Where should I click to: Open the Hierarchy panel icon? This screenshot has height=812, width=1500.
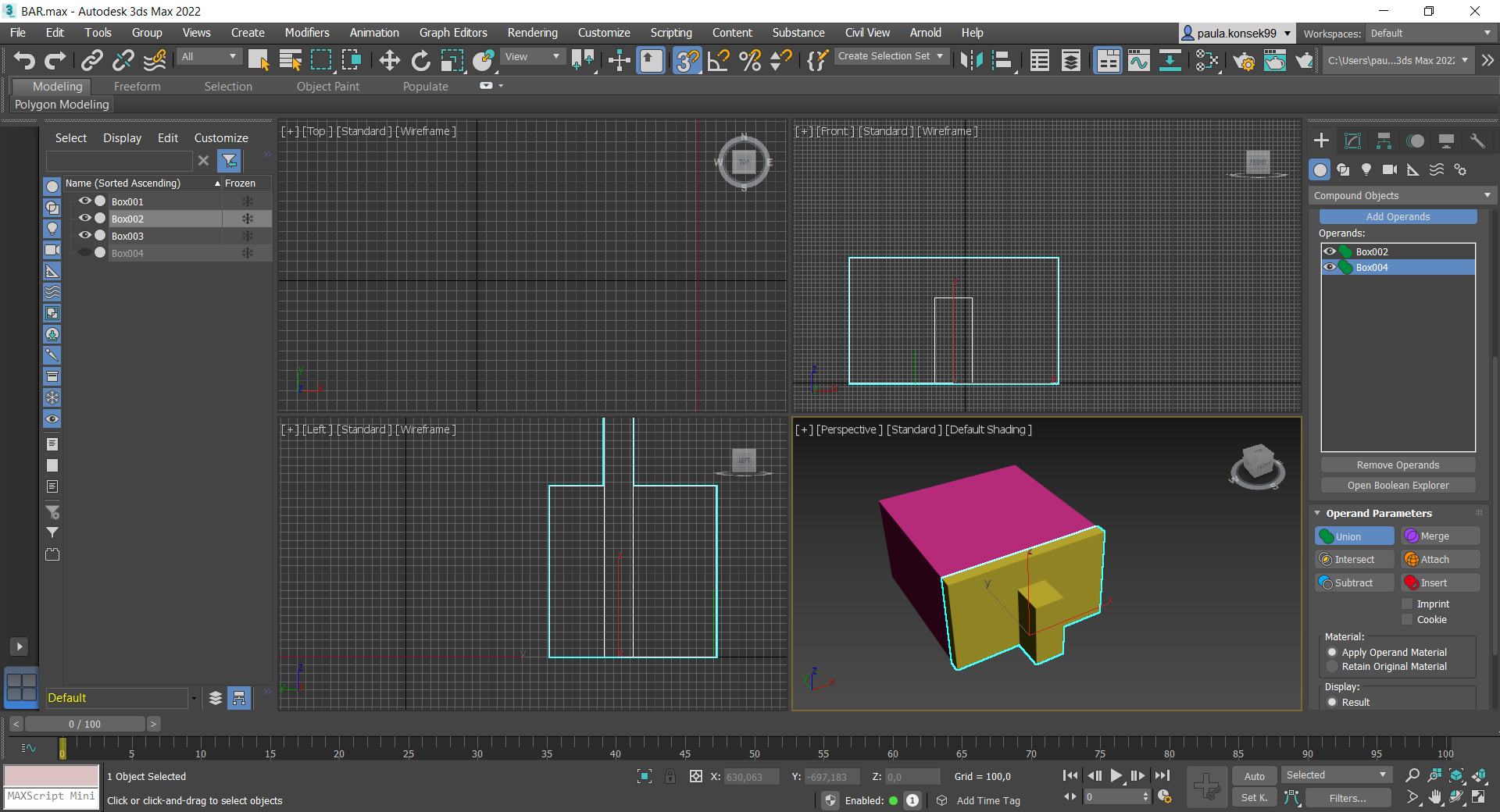[1384, 141]
